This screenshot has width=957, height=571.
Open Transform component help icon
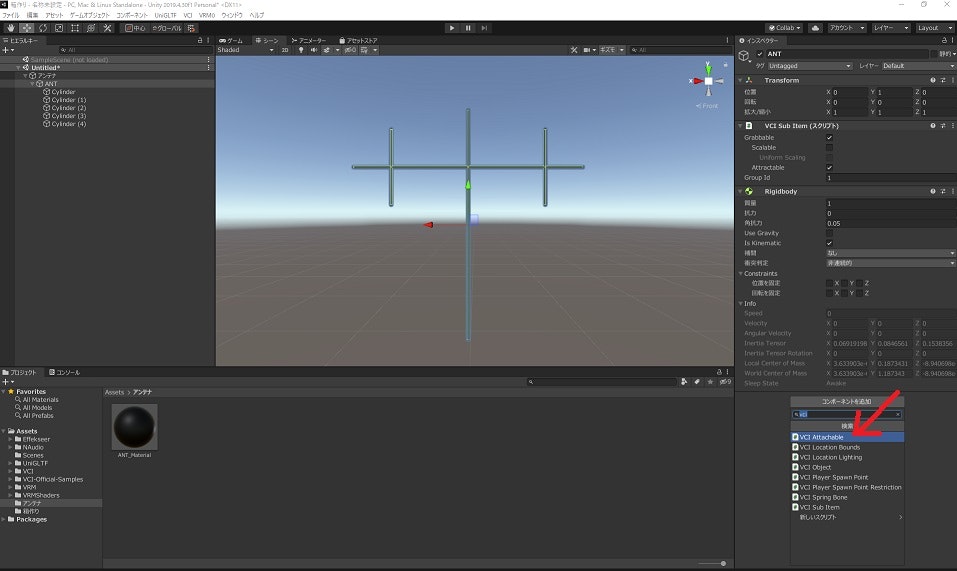933,81
